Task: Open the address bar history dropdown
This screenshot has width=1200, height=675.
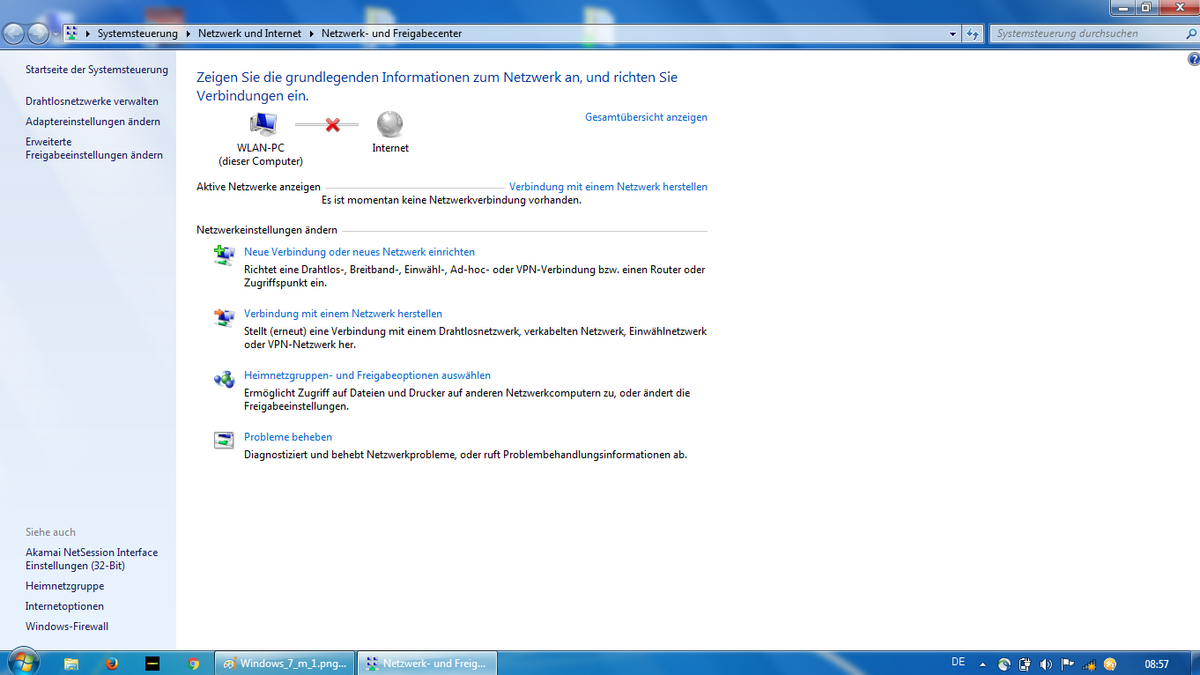Action: [953, 34]
